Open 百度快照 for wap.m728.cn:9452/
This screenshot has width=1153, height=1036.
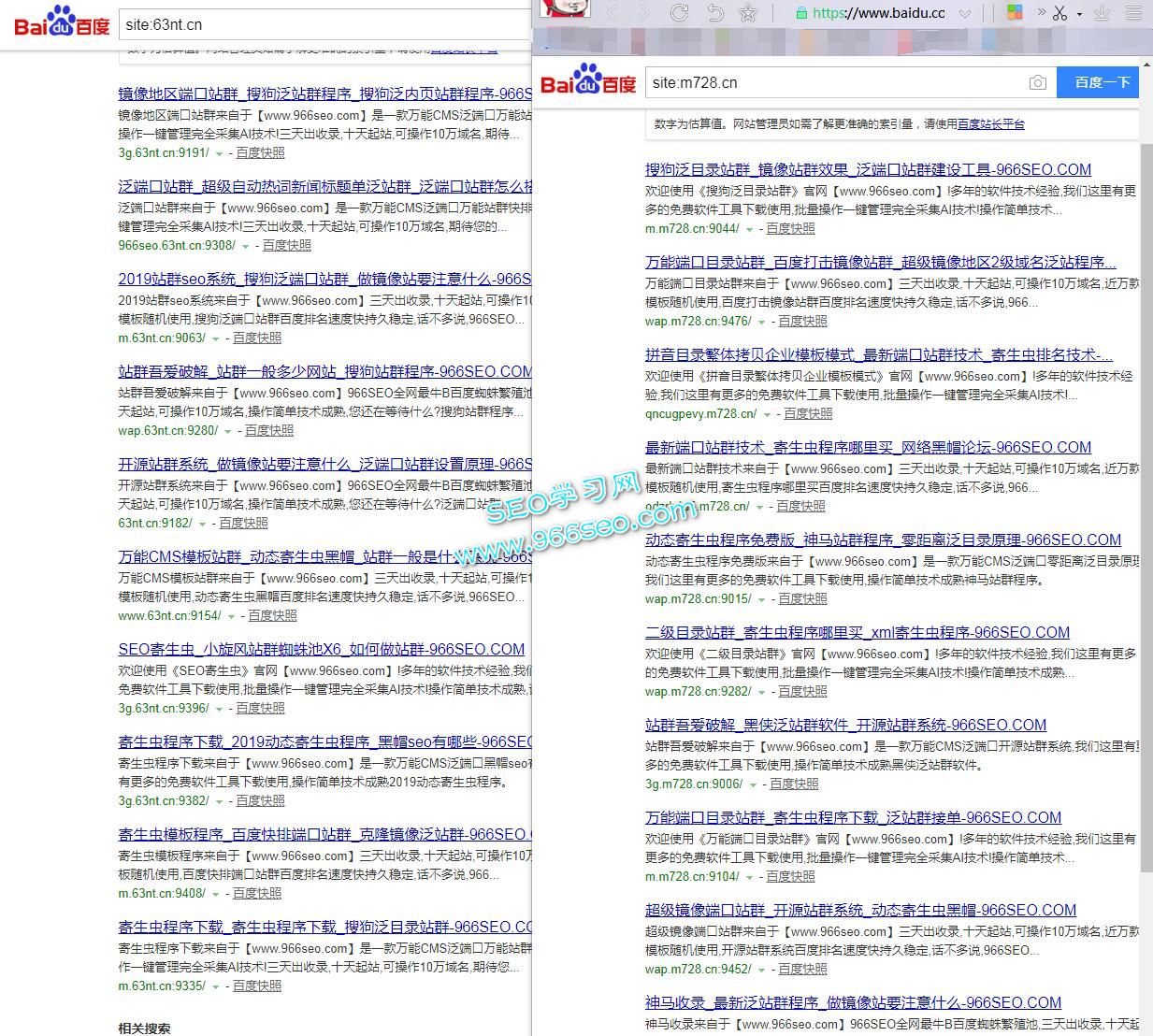tap(802, 970)
